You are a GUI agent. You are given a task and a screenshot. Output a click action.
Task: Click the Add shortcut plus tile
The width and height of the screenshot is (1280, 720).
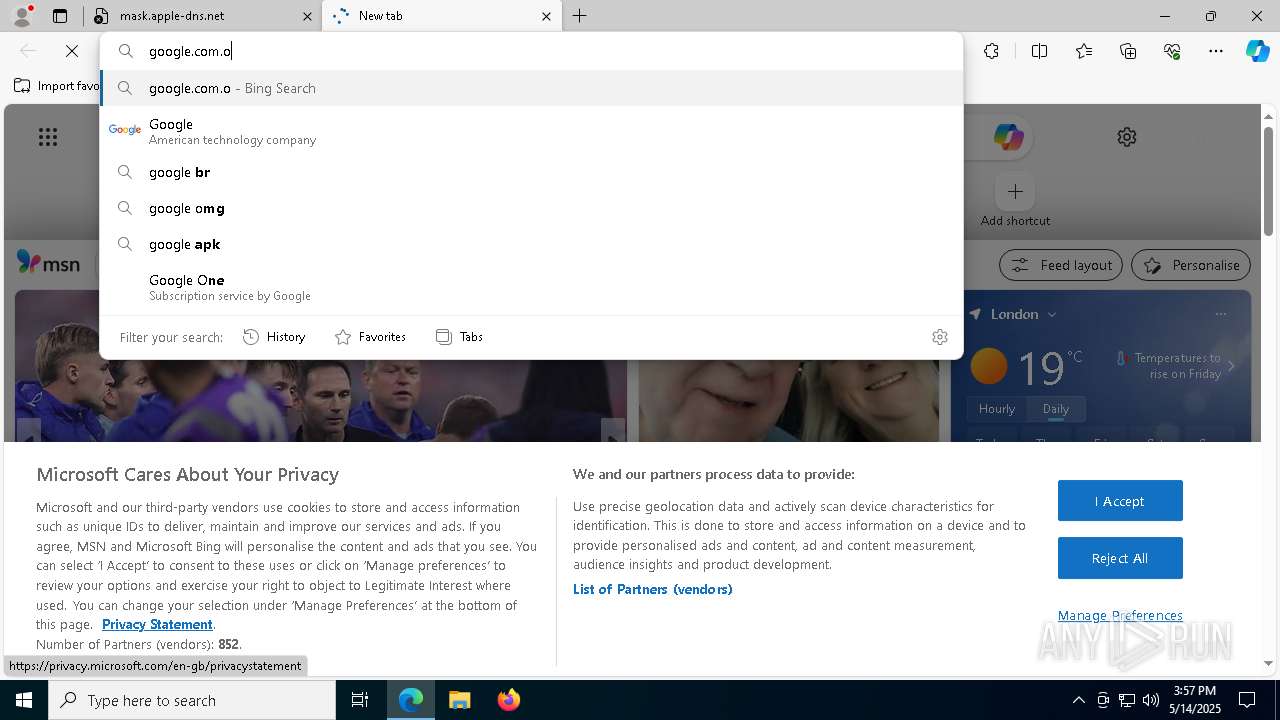pos(1015,191)
